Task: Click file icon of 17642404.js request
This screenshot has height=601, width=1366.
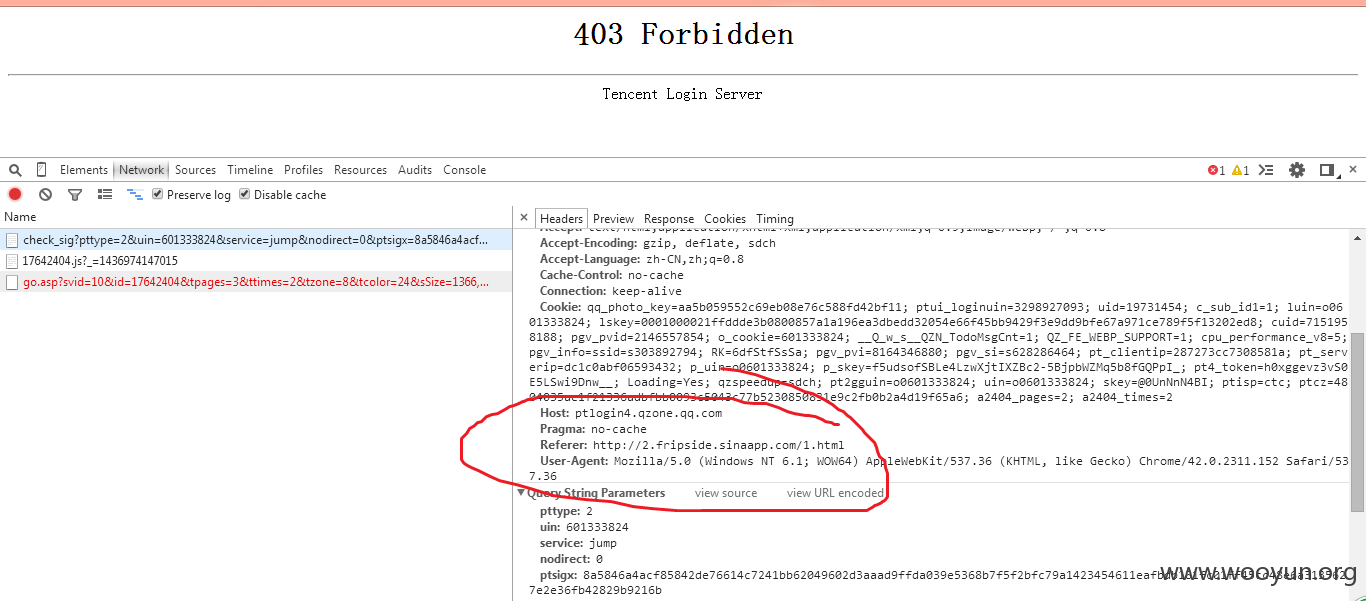Action: click(12, 261)
